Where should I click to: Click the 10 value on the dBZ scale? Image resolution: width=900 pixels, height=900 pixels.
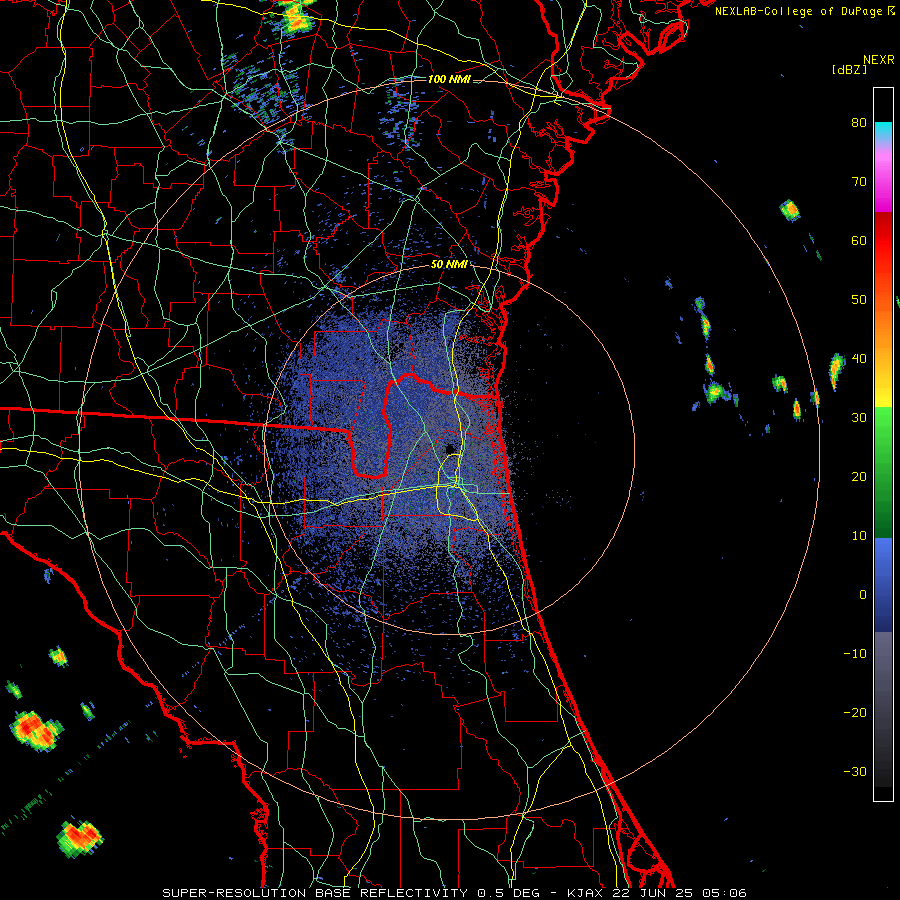(x=859, y=536)
